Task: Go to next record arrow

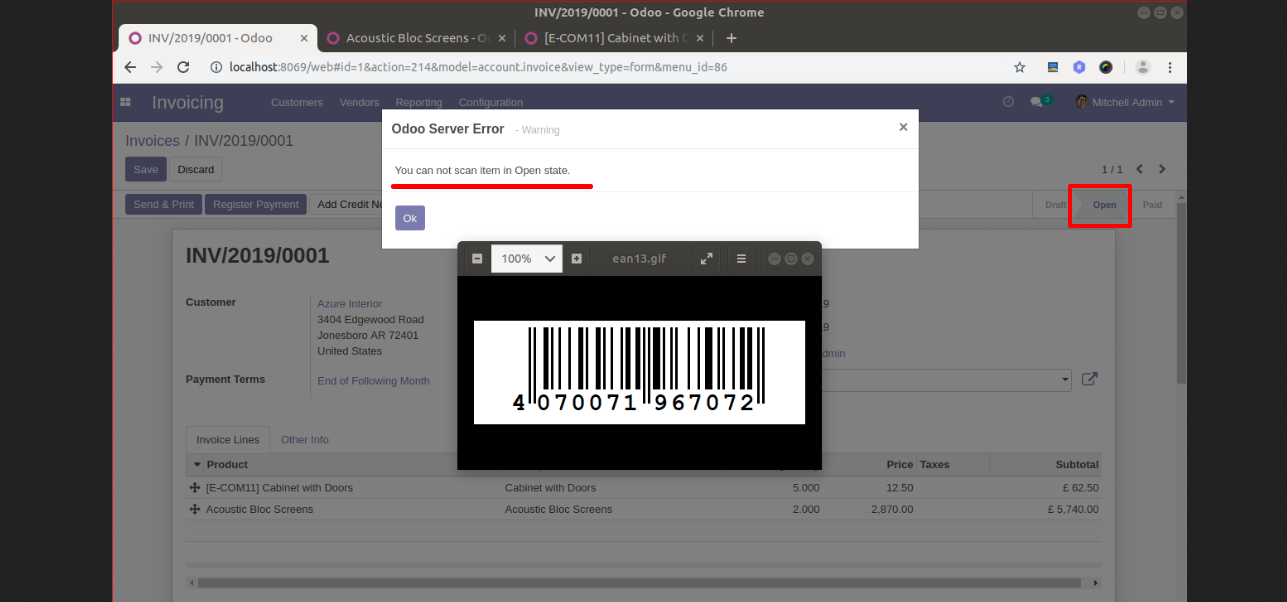Action: (1162, 169)
